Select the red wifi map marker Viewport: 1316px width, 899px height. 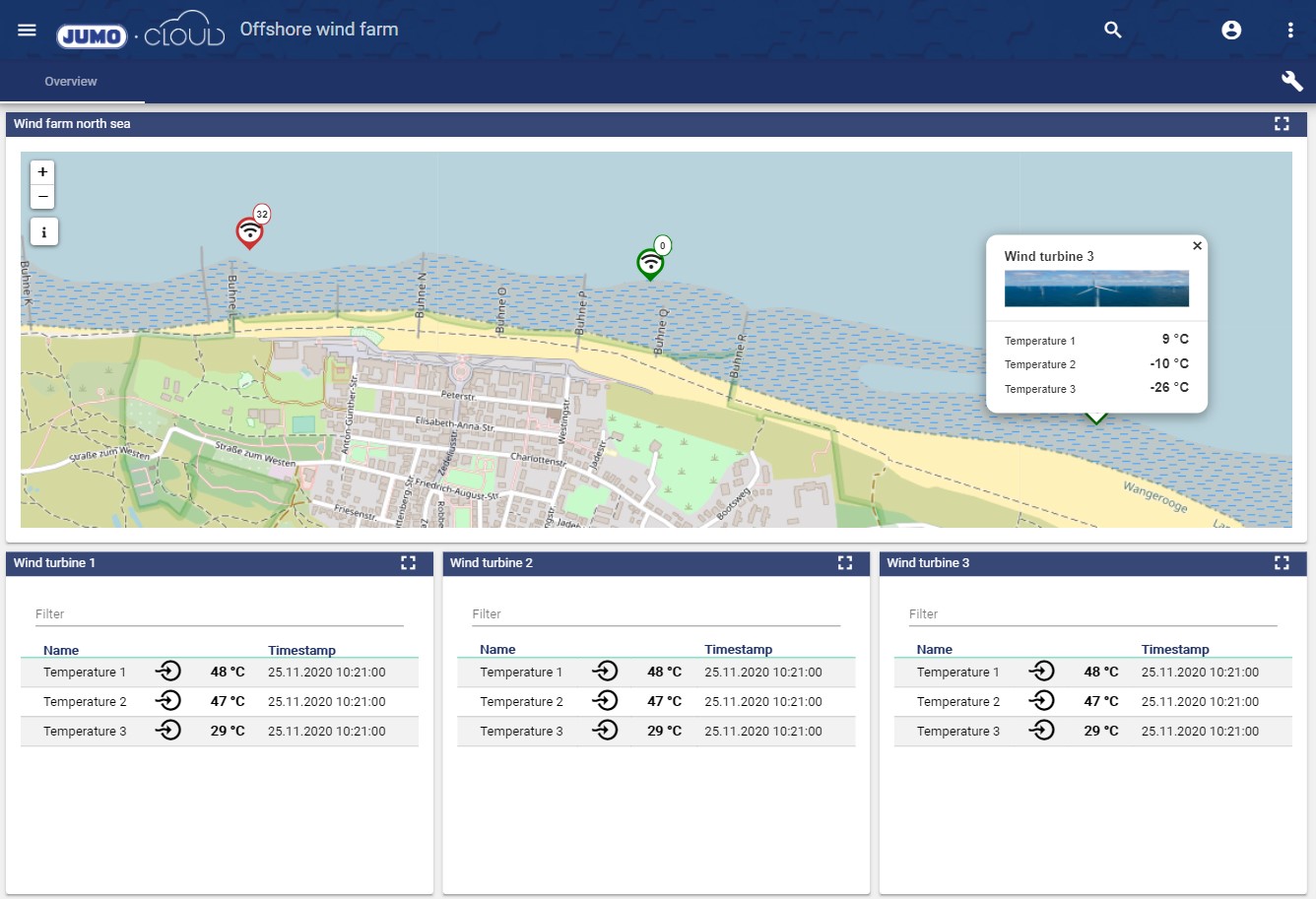(x=250, y=232)
